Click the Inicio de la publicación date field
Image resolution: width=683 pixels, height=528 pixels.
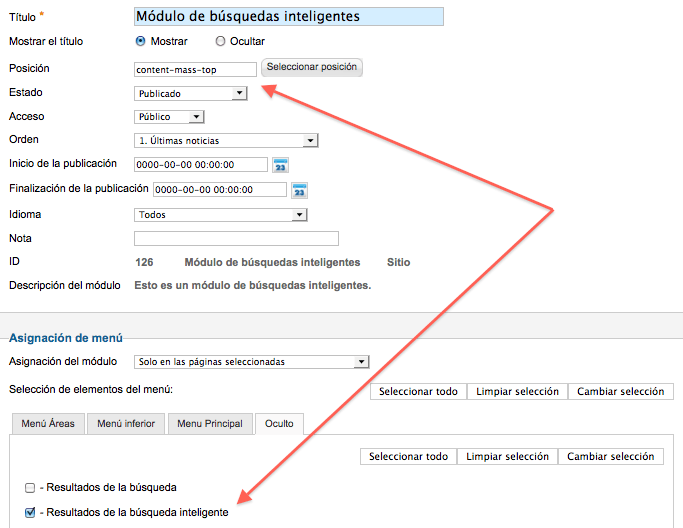click(201, 165)
